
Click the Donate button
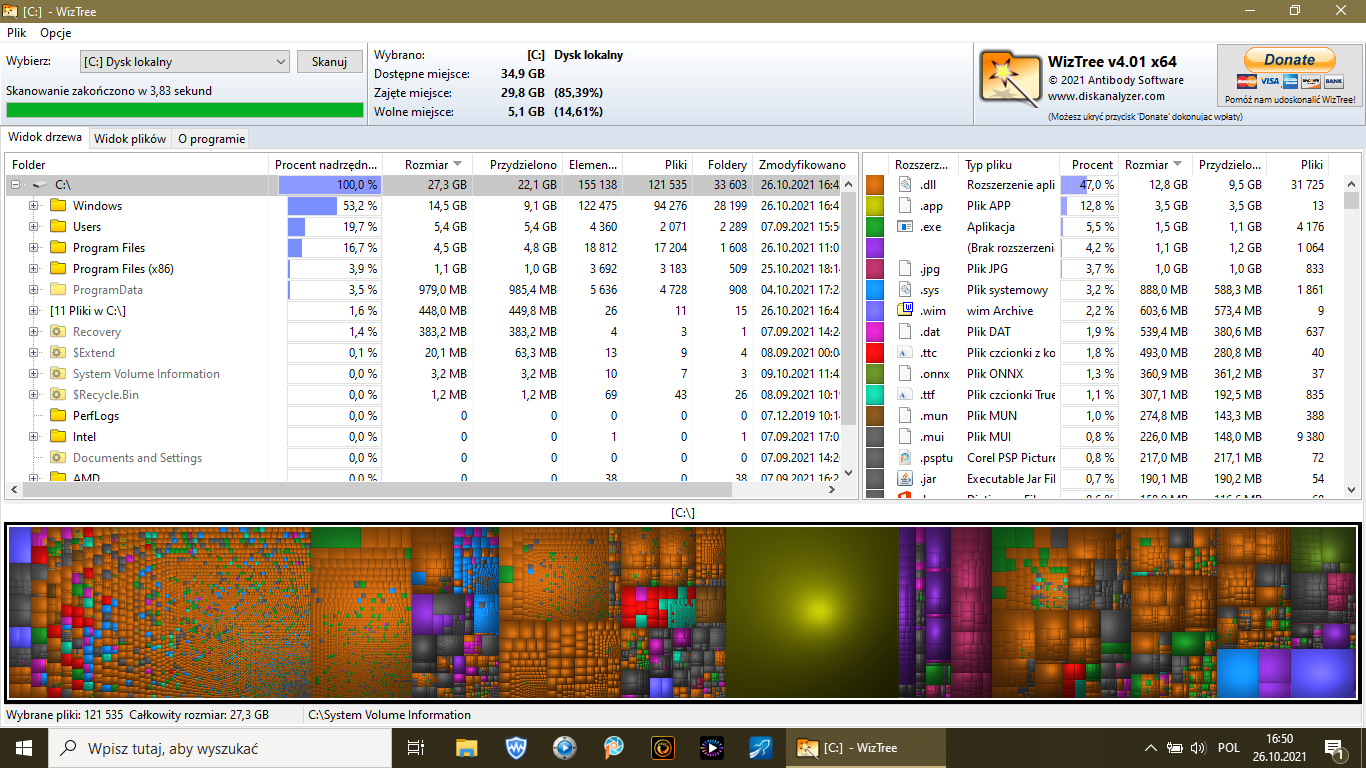click(1289, 60)
